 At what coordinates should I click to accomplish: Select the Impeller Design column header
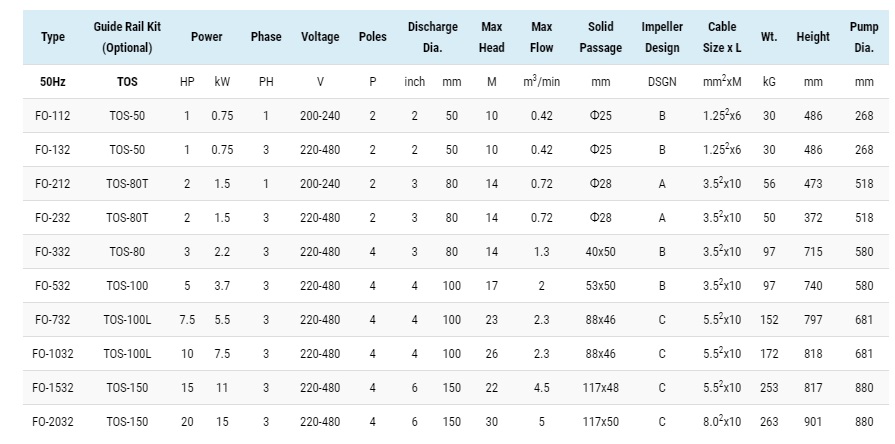662,37
